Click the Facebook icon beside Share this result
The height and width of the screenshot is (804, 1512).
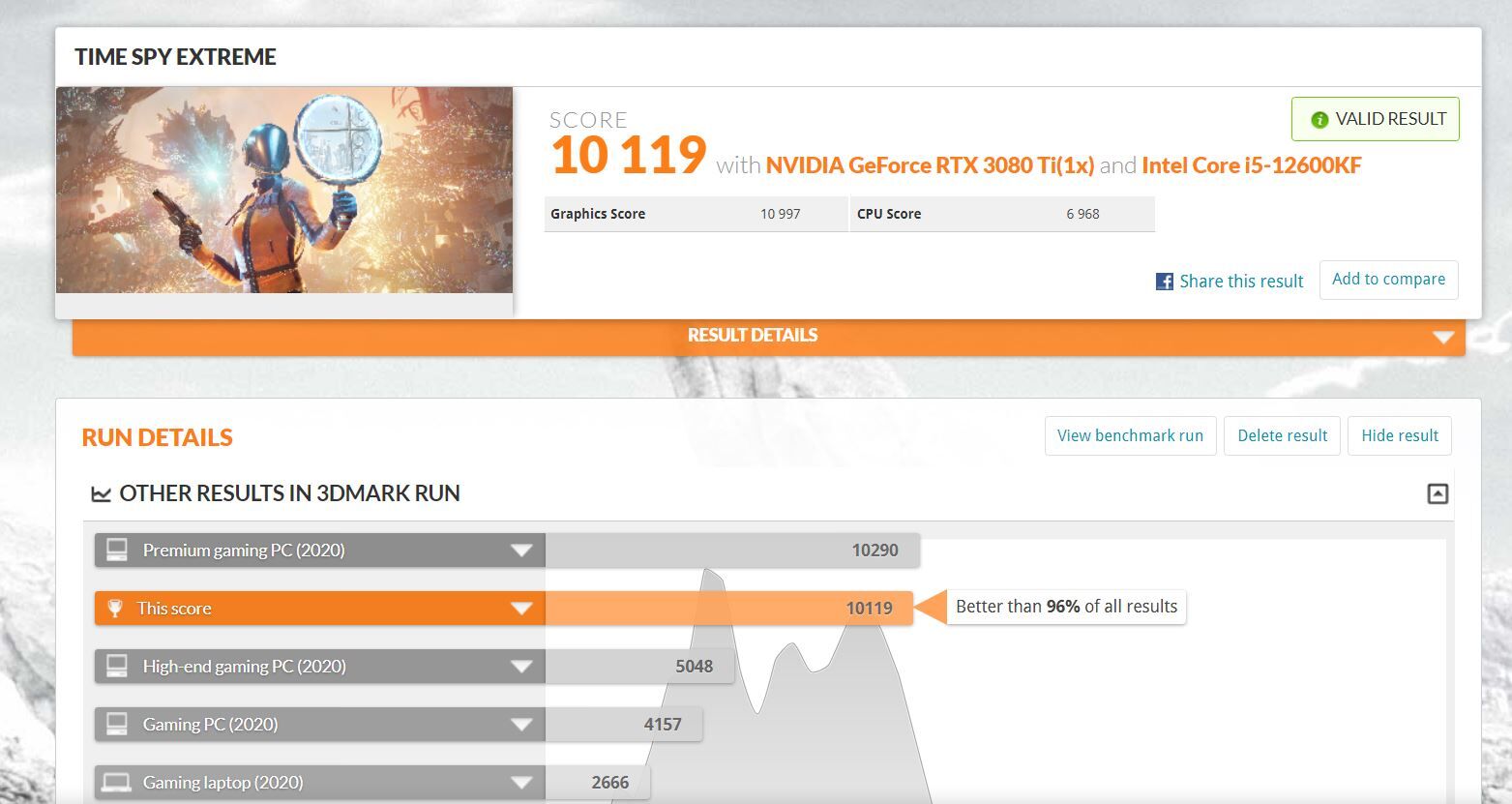pyautogui.click(x=1165, y=282)
